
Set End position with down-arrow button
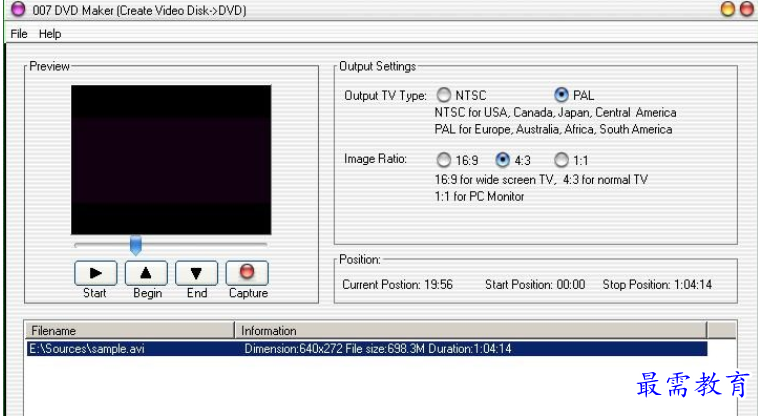click(x=196, y=273)
